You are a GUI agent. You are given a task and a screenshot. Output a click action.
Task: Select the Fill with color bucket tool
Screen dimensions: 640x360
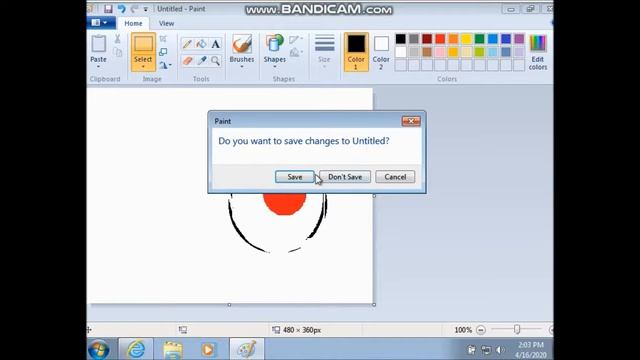pyautogui.click(x=201, y=44)
